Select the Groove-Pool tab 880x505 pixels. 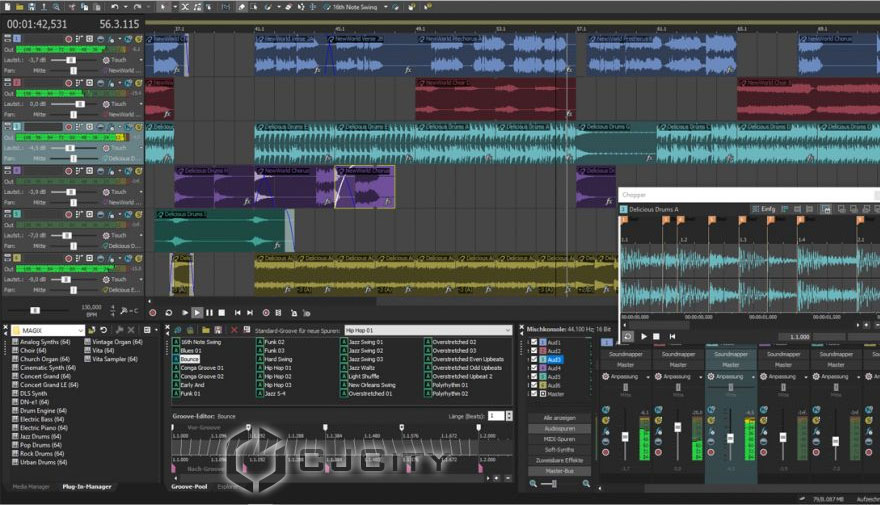(x=189, y=487)
